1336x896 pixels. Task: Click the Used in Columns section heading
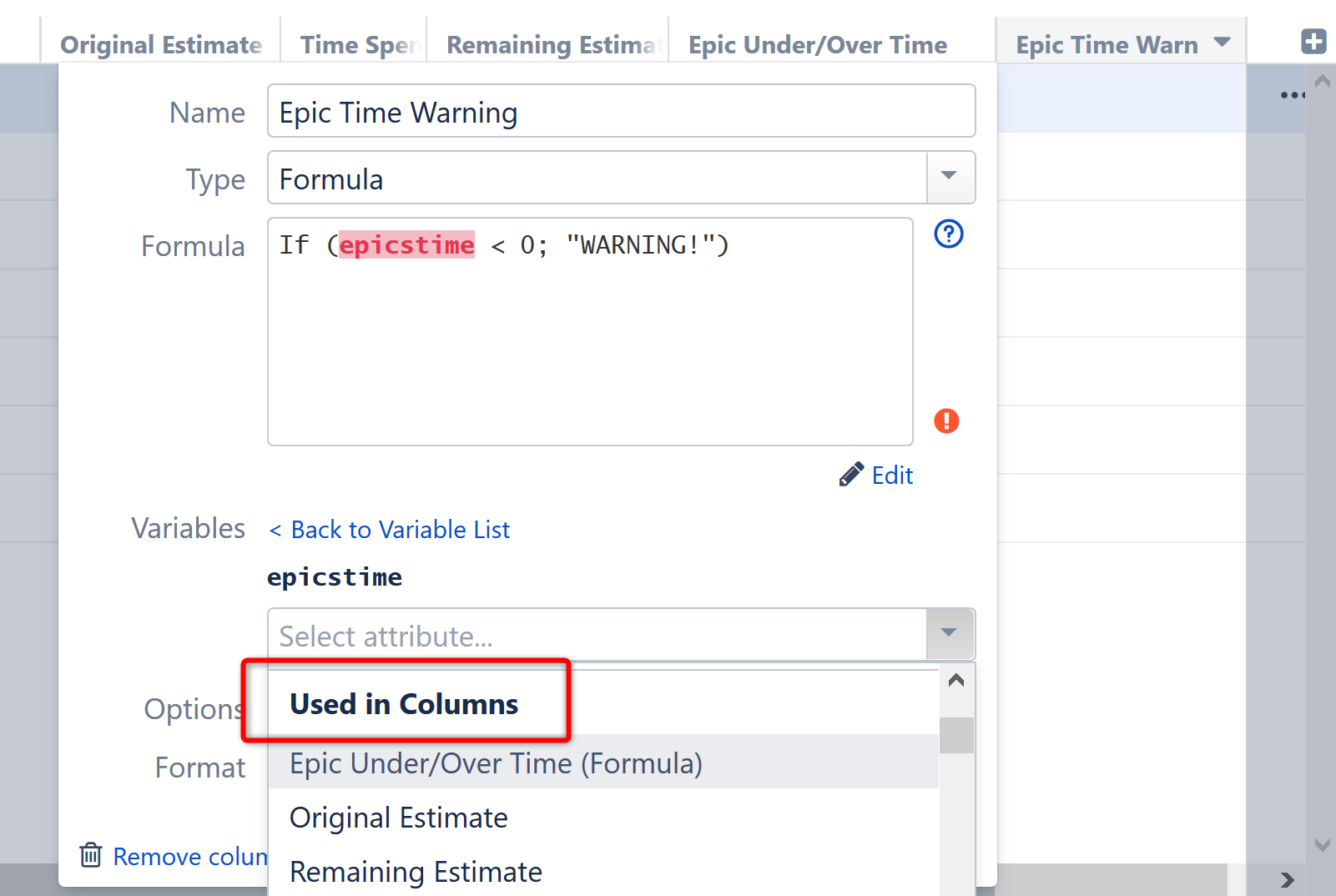point(404,703)
